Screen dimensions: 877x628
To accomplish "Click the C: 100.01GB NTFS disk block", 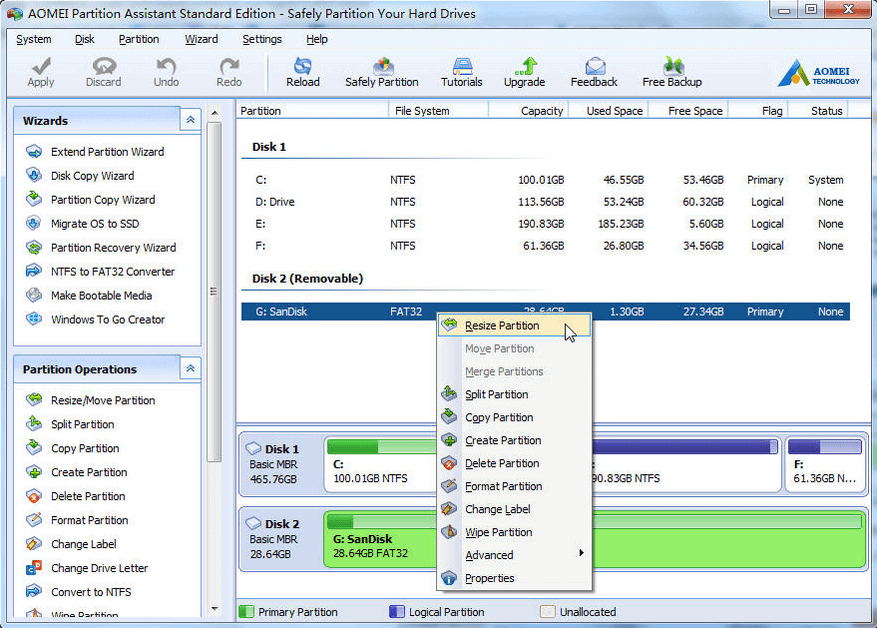I will (380, 464).
